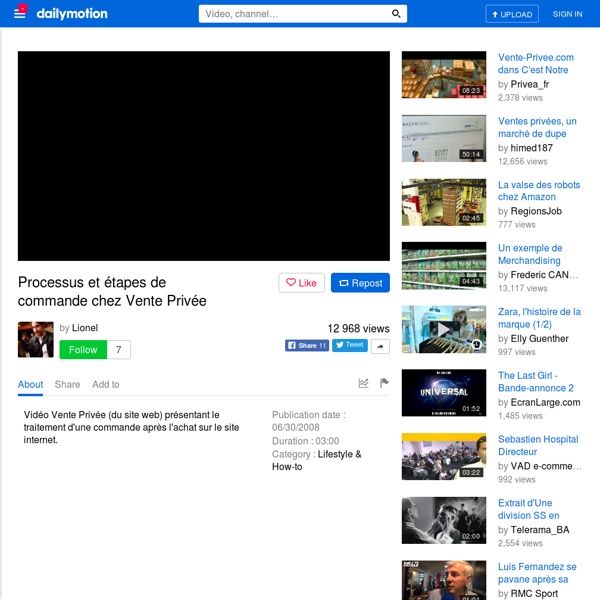Open Extrait d'Une division SS en link
600x600 pixels.
[528, 509]
